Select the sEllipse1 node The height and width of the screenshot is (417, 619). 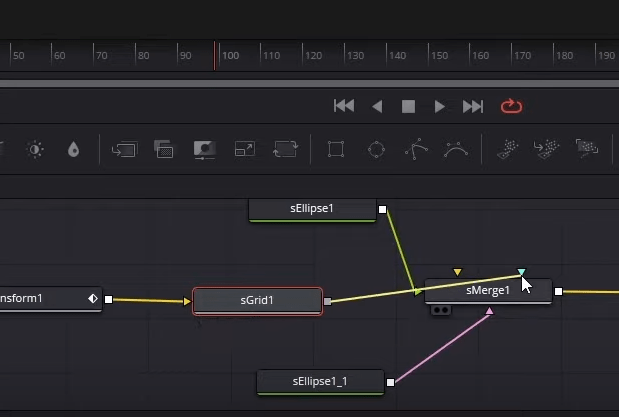click(312, 210)
